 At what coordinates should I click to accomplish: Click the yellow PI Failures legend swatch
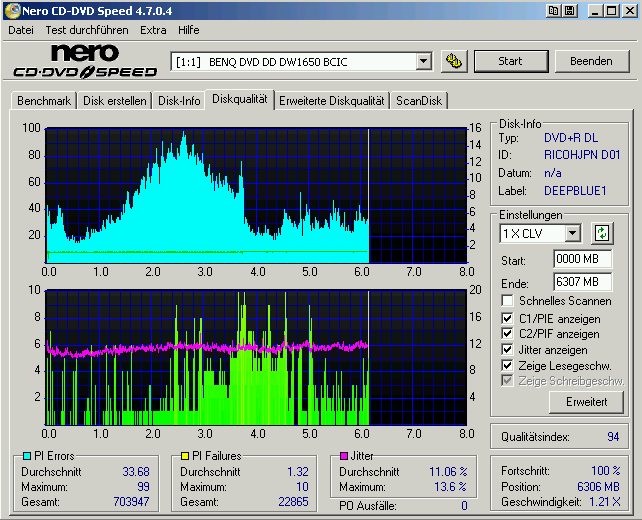click(185, 456)
